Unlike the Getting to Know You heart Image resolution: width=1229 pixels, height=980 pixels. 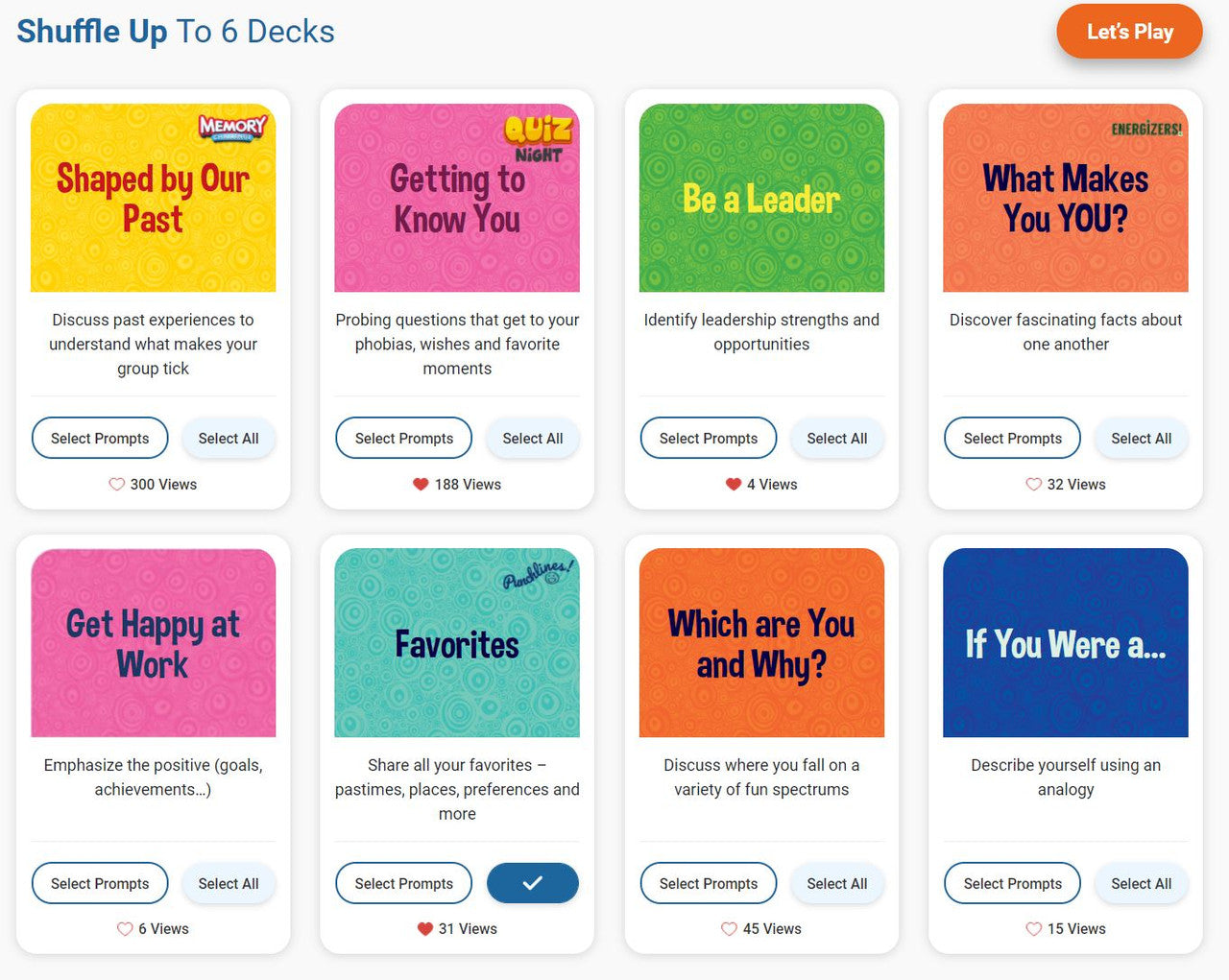pyautogui.click(x=421, y=485)
